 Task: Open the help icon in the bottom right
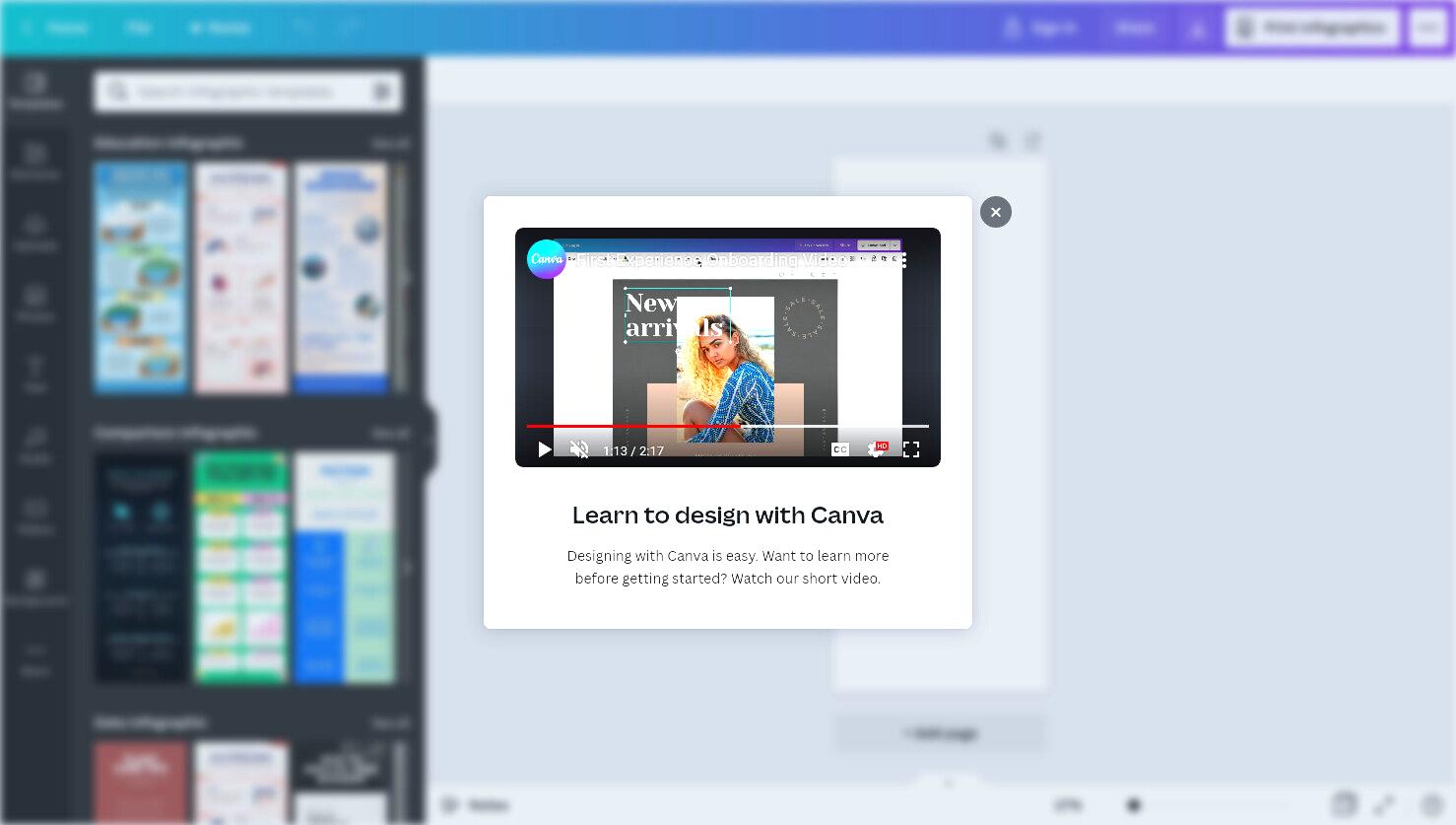[x=1432, y=804]
